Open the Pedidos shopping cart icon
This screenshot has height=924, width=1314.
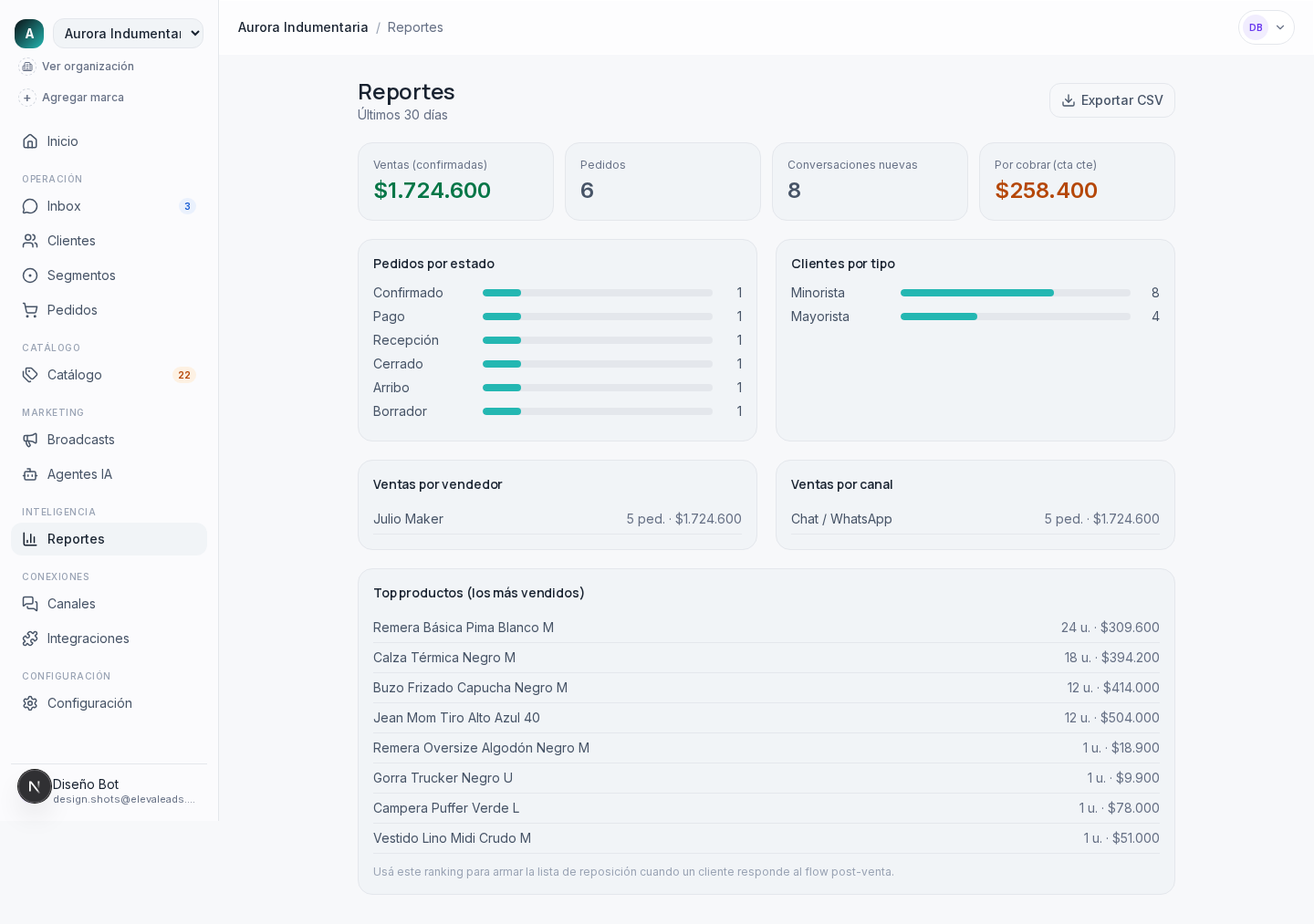(30, 310)
